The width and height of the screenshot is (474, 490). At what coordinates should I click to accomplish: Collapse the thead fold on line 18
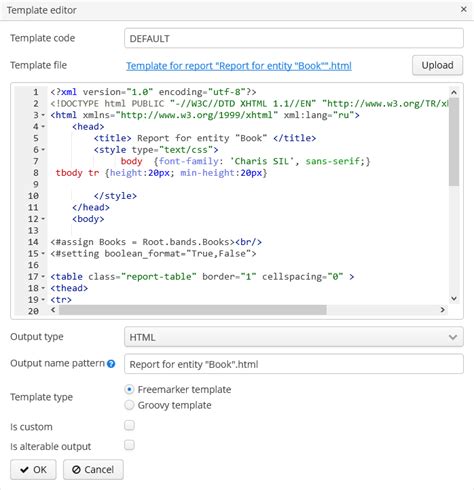(x=43, y=288)
